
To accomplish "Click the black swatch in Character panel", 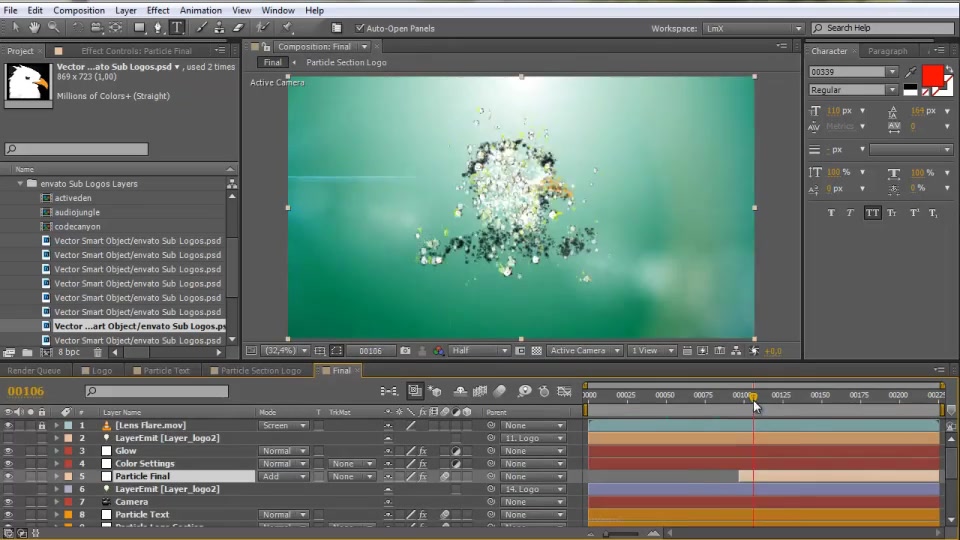I will (910, 89).
